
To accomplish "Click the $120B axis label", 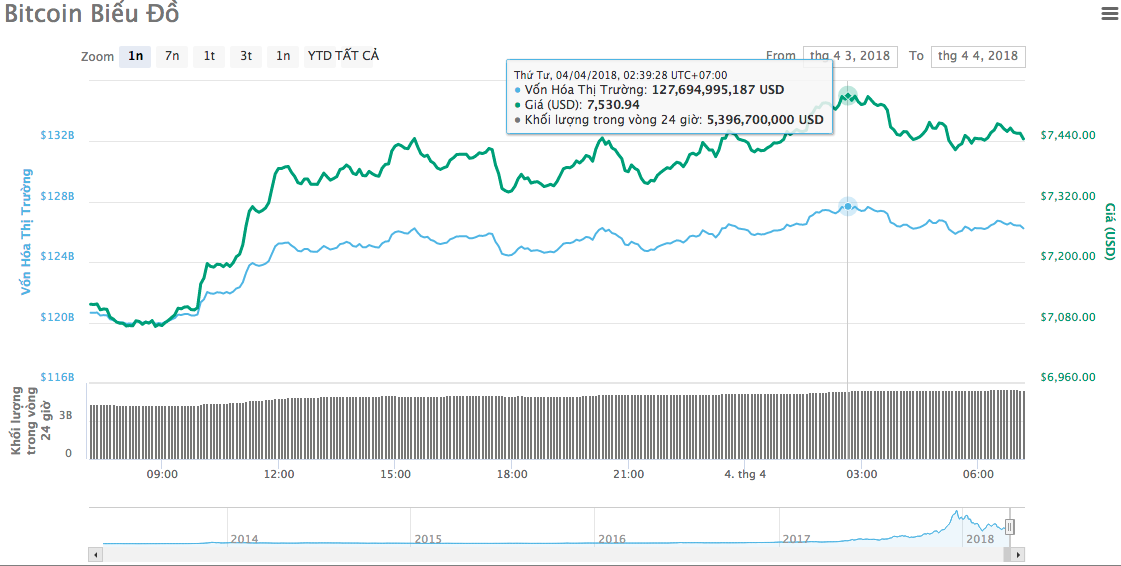I will (57, 317).
